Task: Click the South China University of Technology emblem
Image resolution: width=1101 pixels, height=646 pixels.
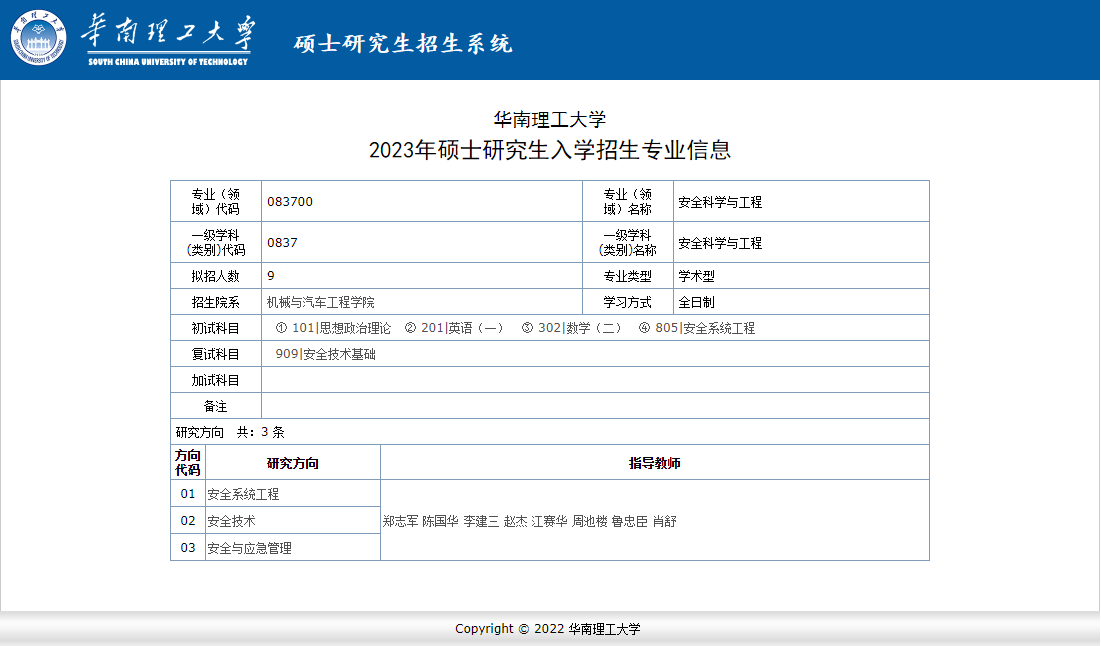Action: [x=39, y=38]
